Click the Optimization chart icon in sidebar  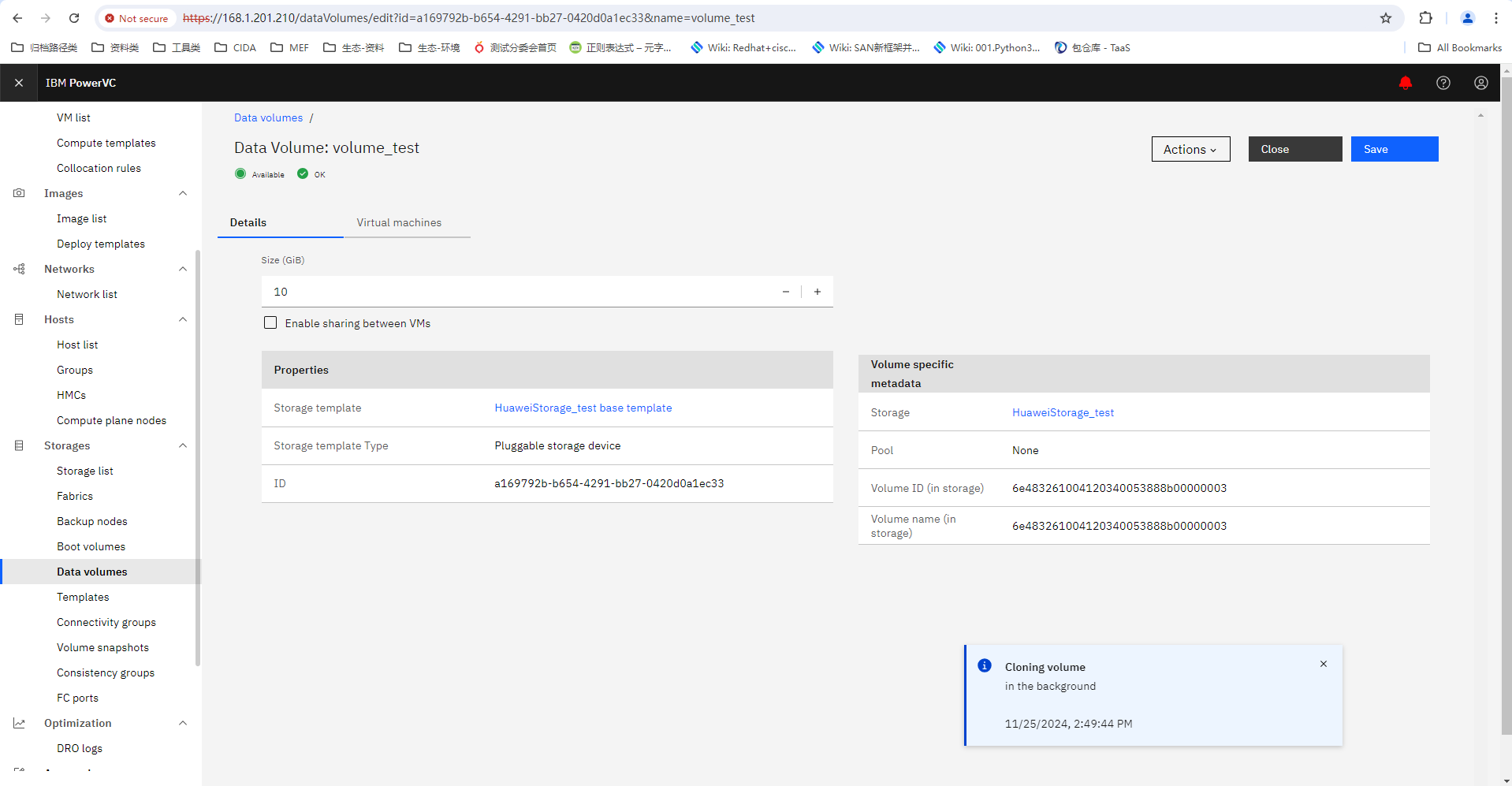(x=19, y=723)
